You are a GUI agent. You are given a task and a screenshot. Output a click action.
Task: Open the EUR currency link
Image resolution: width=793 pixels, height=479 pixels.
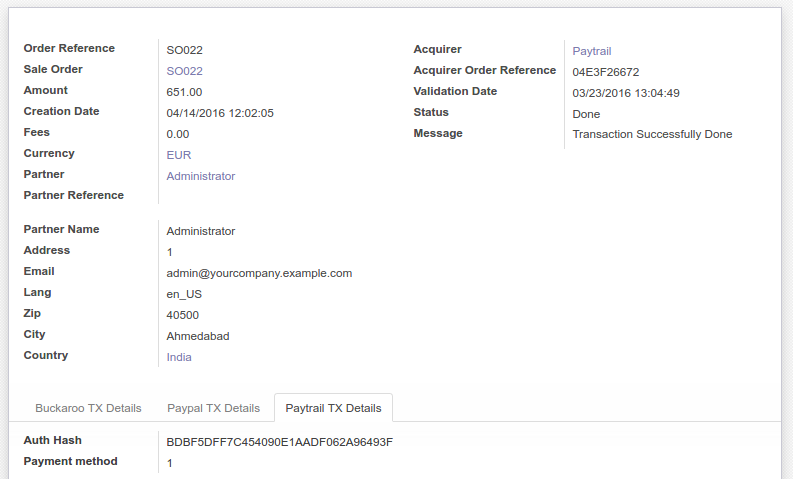click(179, 155)
